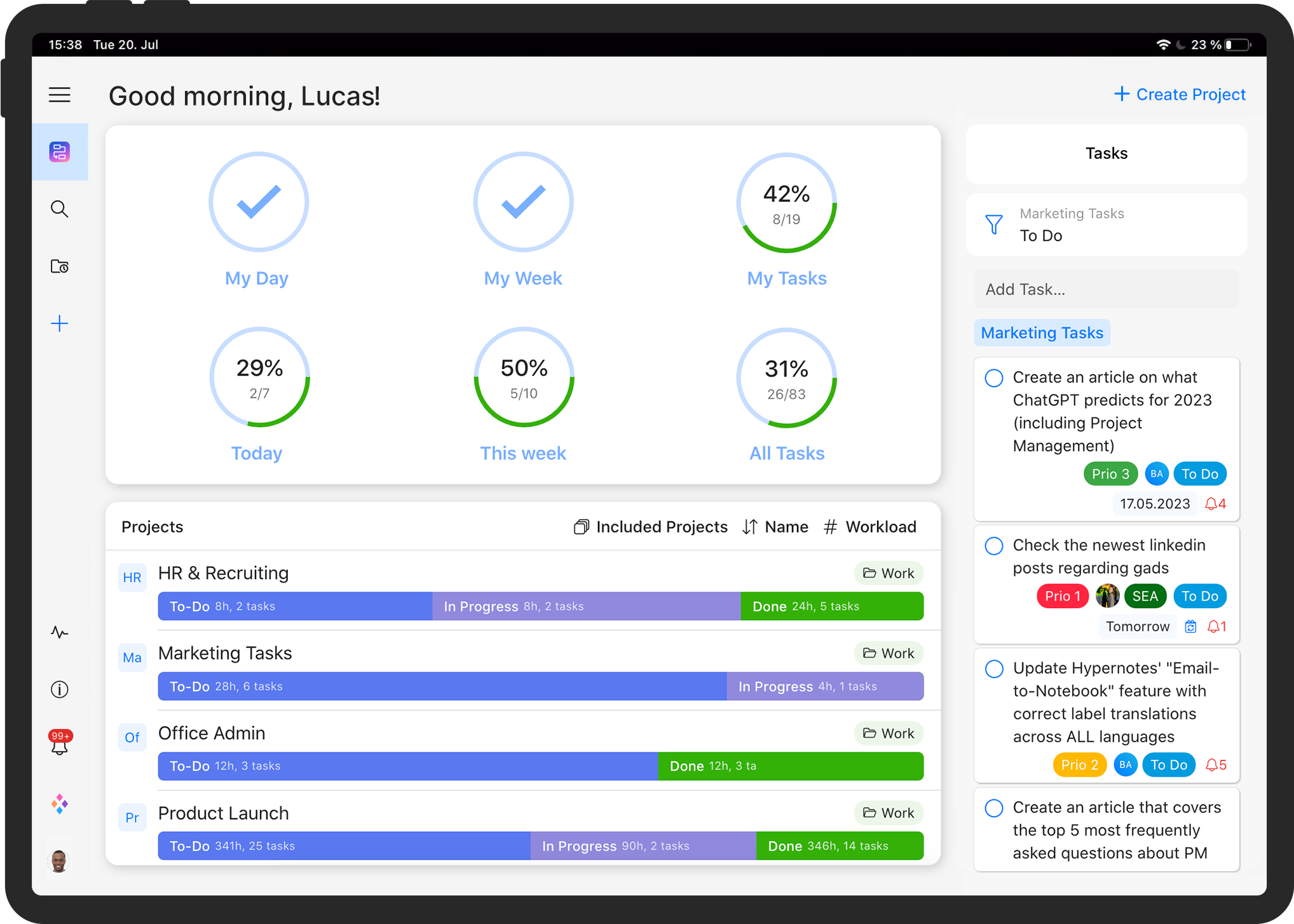Image resolution: width=1294 pixels, height=924 pixels.
Task: Open the Today 29% widget
Action: tap(258, 395)
